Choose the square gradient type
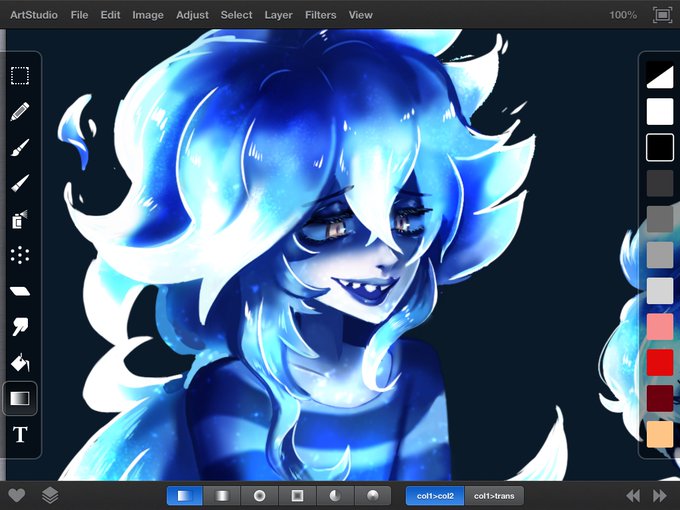Viewport: 680px width, 510px height. tap(297, 495)
